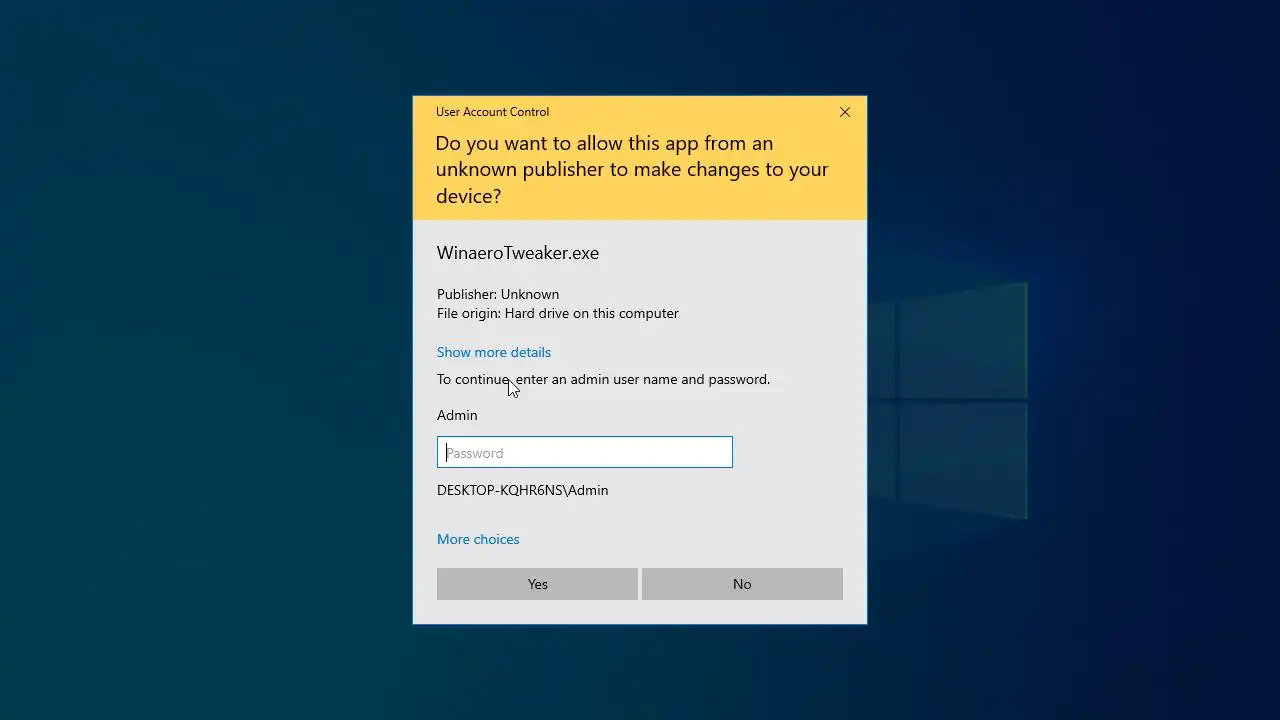Click the 'To continue, enter an admin' instruction
This screenshot has height=720, width=1280.
click(604, 379)
